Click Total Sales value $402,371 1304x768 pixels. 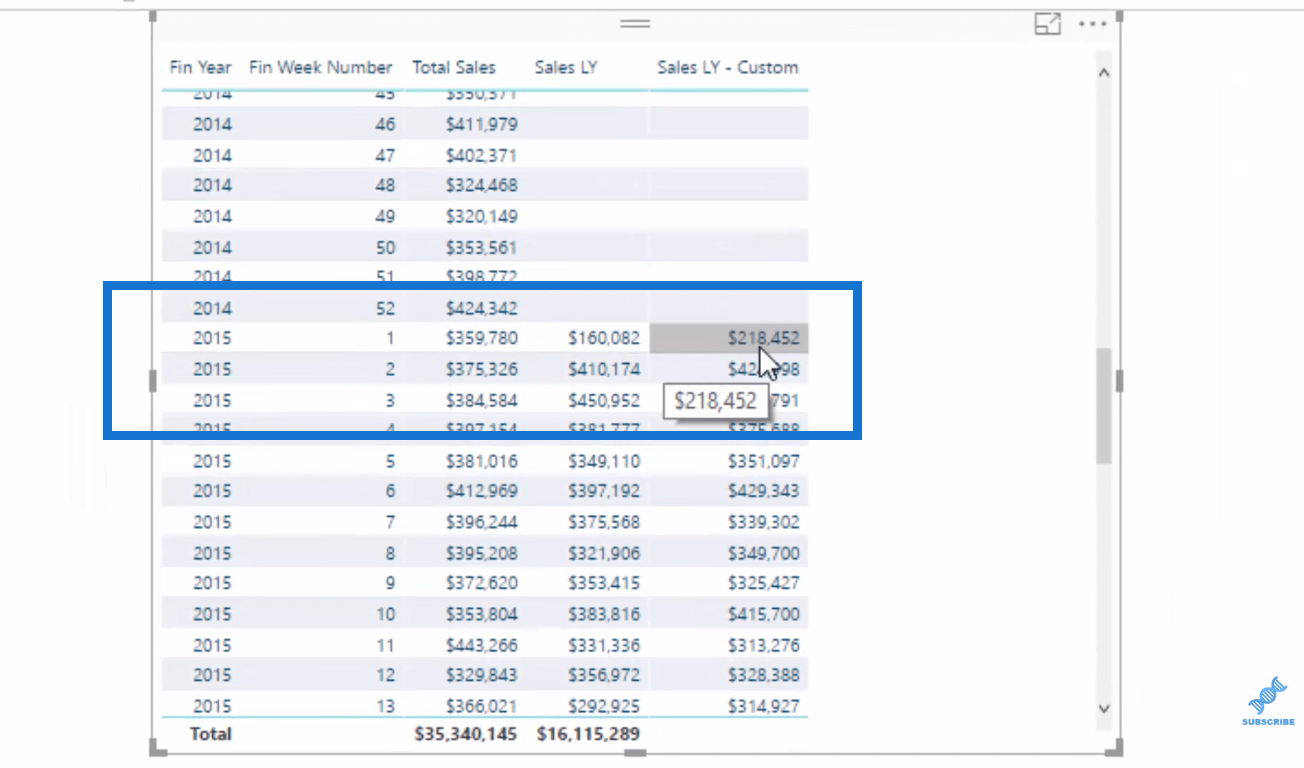pos(482,155)
